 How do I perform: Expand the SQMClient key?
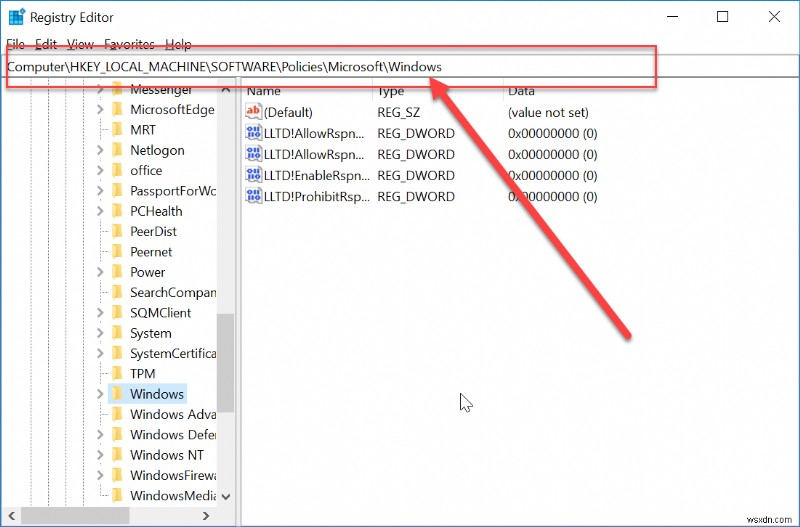point(100,313)
